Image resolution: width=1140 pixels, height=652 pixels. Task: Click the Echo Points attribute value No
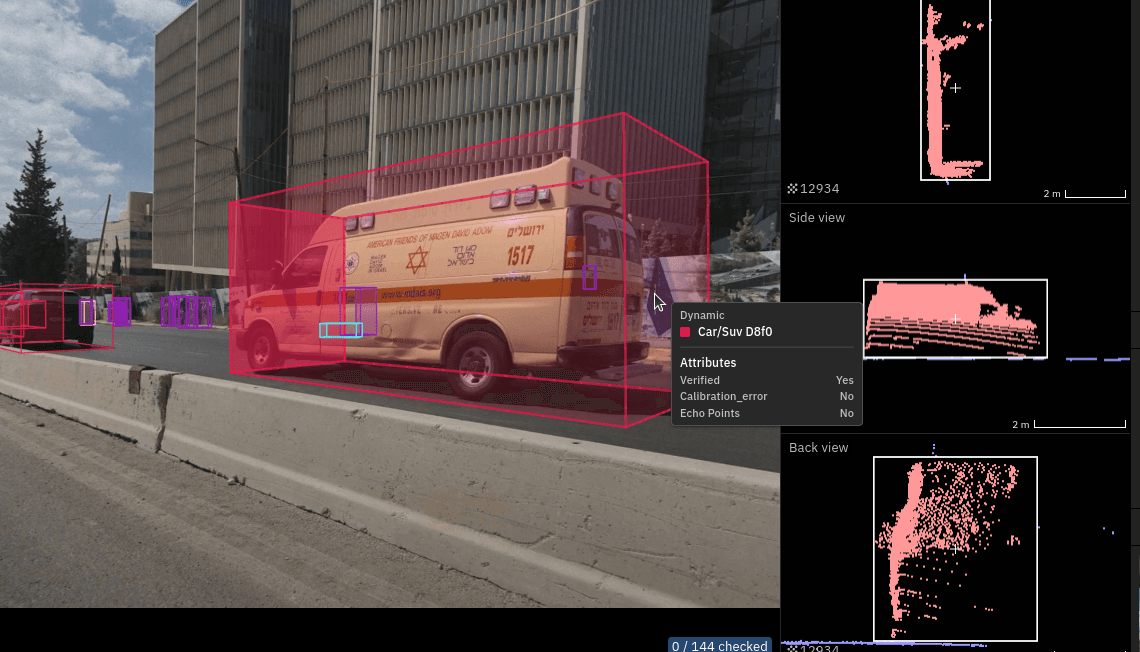[x=846, y=413]
